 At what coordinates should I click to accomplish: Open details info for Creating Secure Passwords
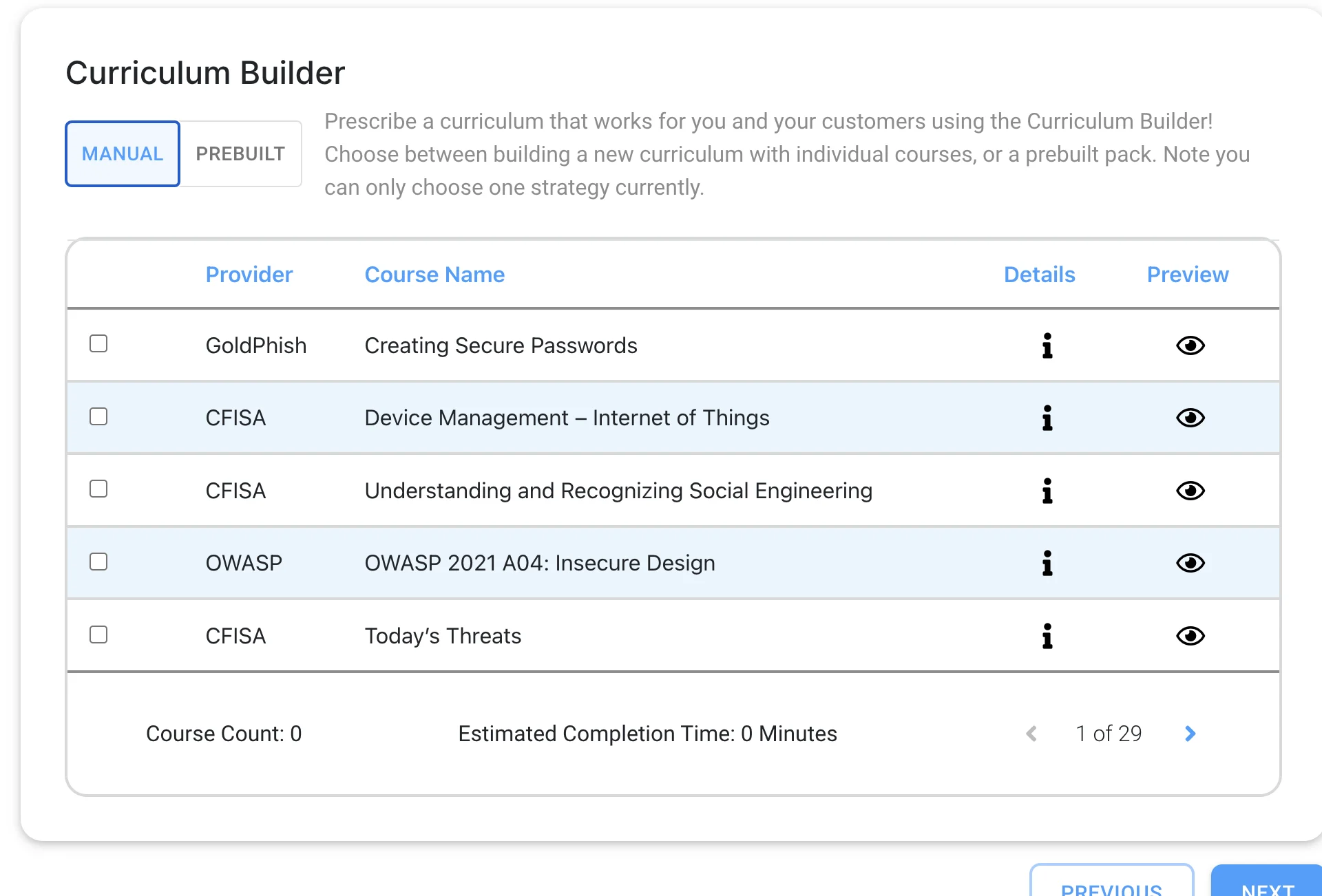(1047, 345)
